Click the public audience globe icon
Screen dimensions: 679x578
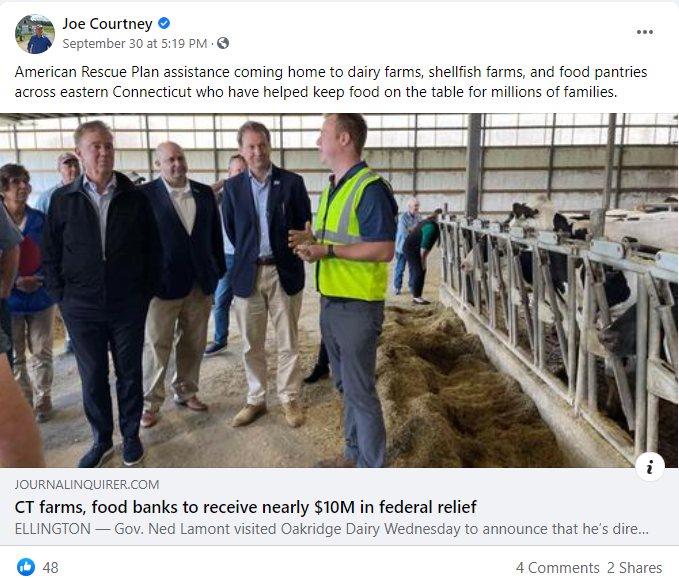[x=223, y=43]
